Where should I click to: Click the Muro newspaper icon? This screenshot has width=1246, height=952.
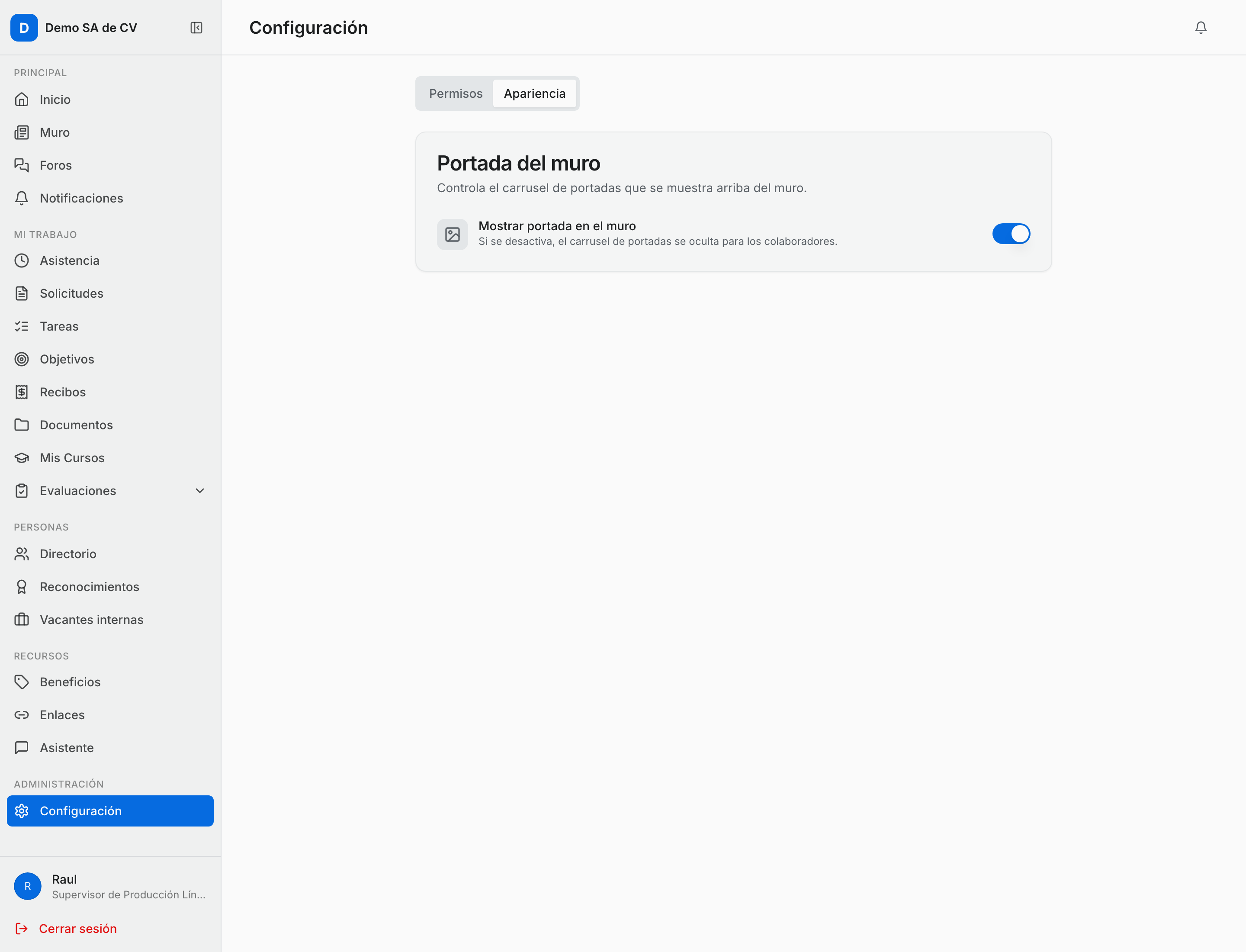pyautogui.click(x=22, y=132)
